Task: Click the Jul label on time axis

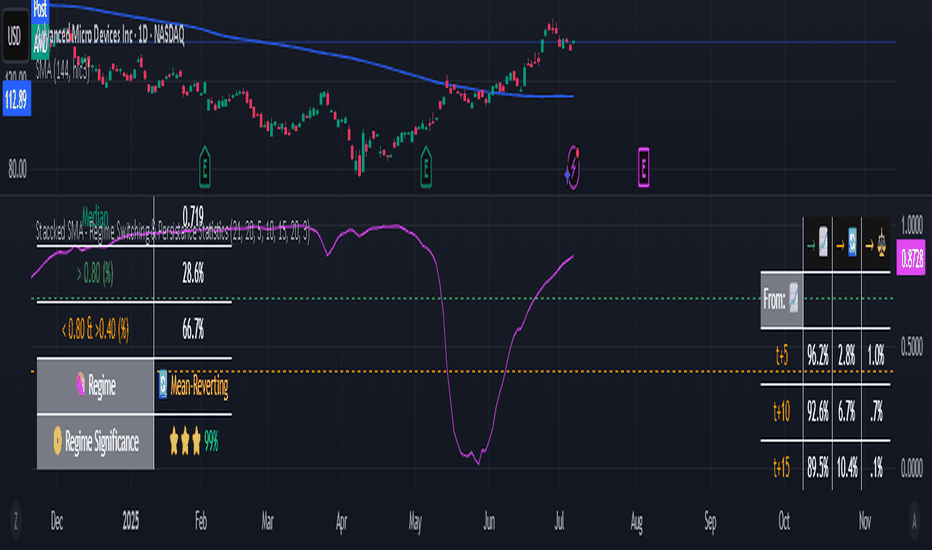Action: [559, 521]
